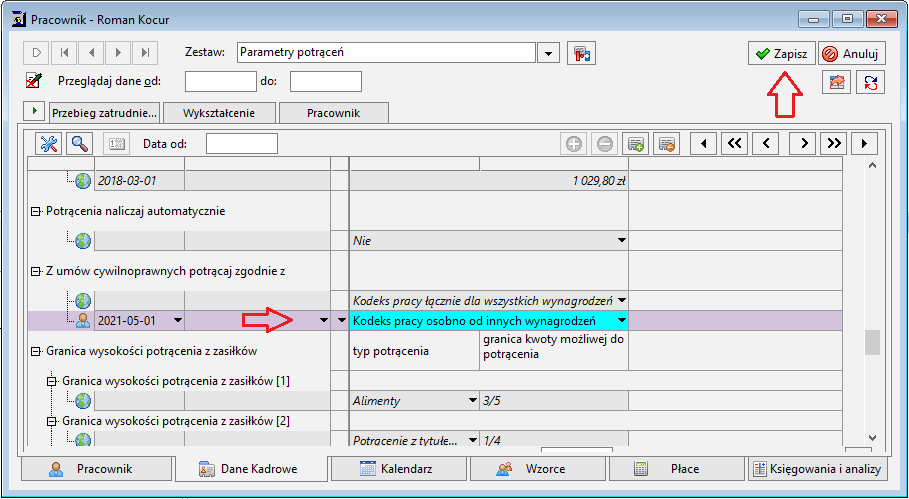Screen dimensions: 909x499
Task: Click the person icon in 2021-05-01 row
Action: 83,320
